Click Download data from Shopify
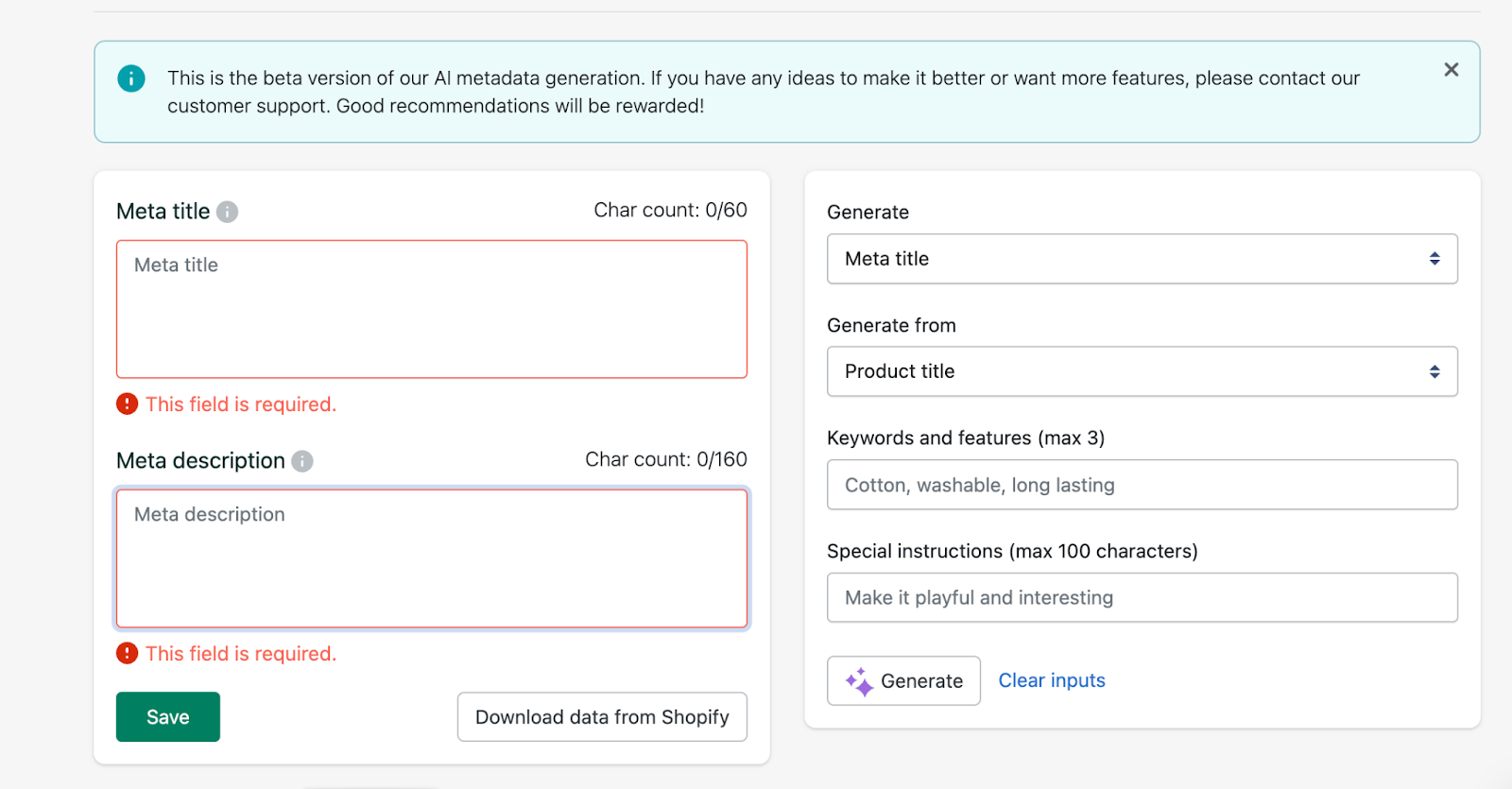1512x789 pixels. pyautogui.click(x=602, y=717)
